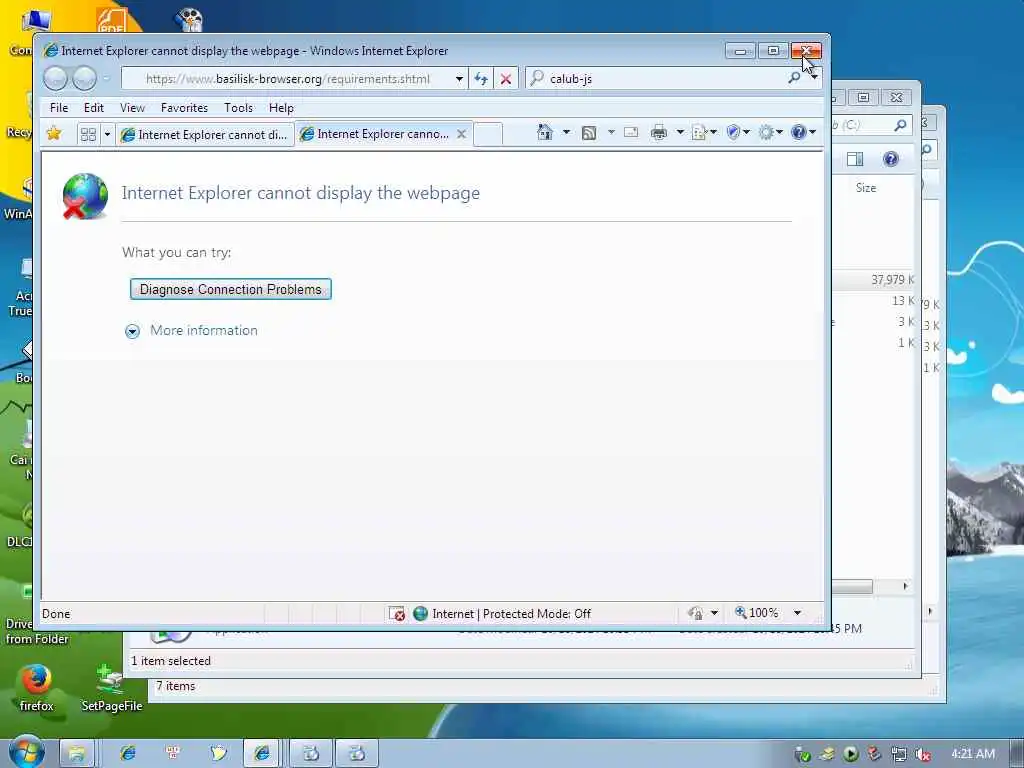This screenshot has height=768, width=1024.
Task: Open the View menu
Action: [x=132, y=108]
